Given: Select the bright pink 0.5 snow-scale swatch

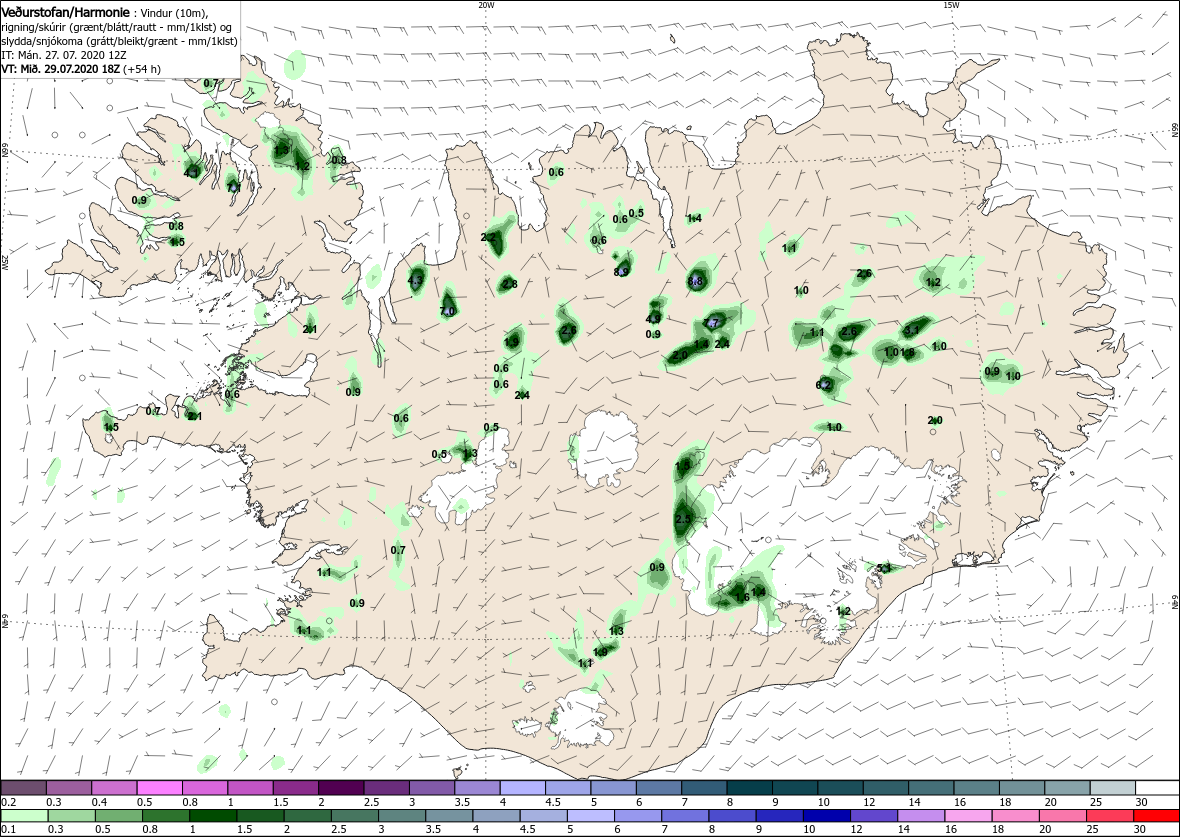Looking at the screenshot, I should click(160, 788).
